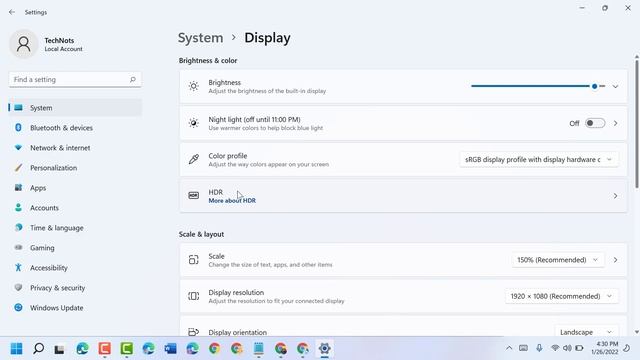The width and height of the screenshot is (640, 360).
Task: Open Gaming settings
Action: click(76, 248)
